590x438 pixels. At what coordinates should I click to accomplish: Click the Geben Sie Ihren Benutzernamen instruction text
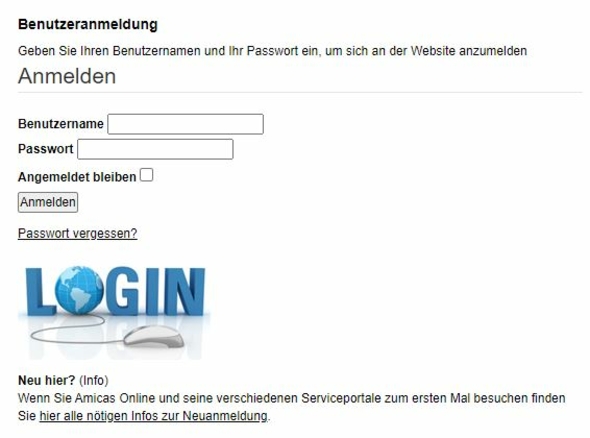pyautogui.click(x=272, y=51)
